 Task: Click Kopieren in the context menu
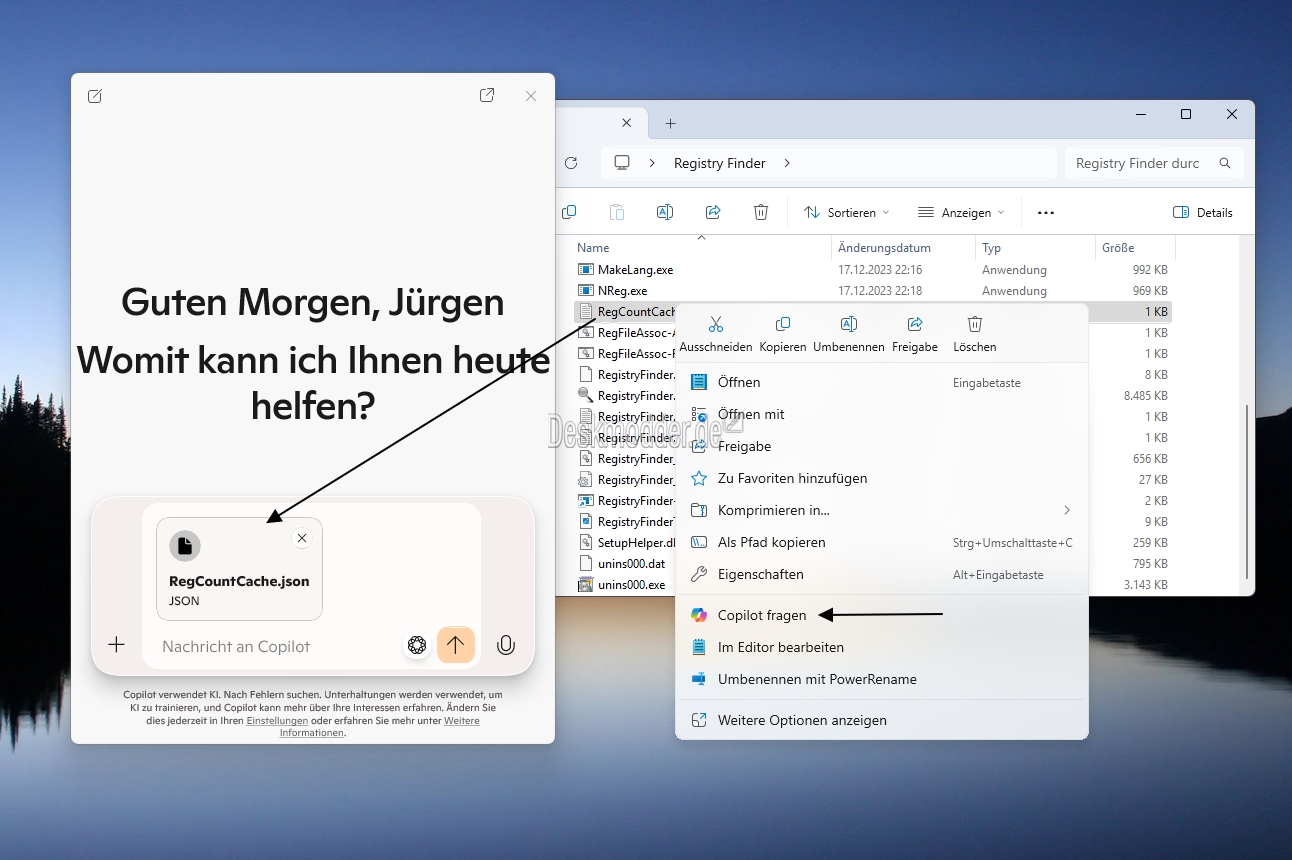pyautogui.click(x=782, y=334)
